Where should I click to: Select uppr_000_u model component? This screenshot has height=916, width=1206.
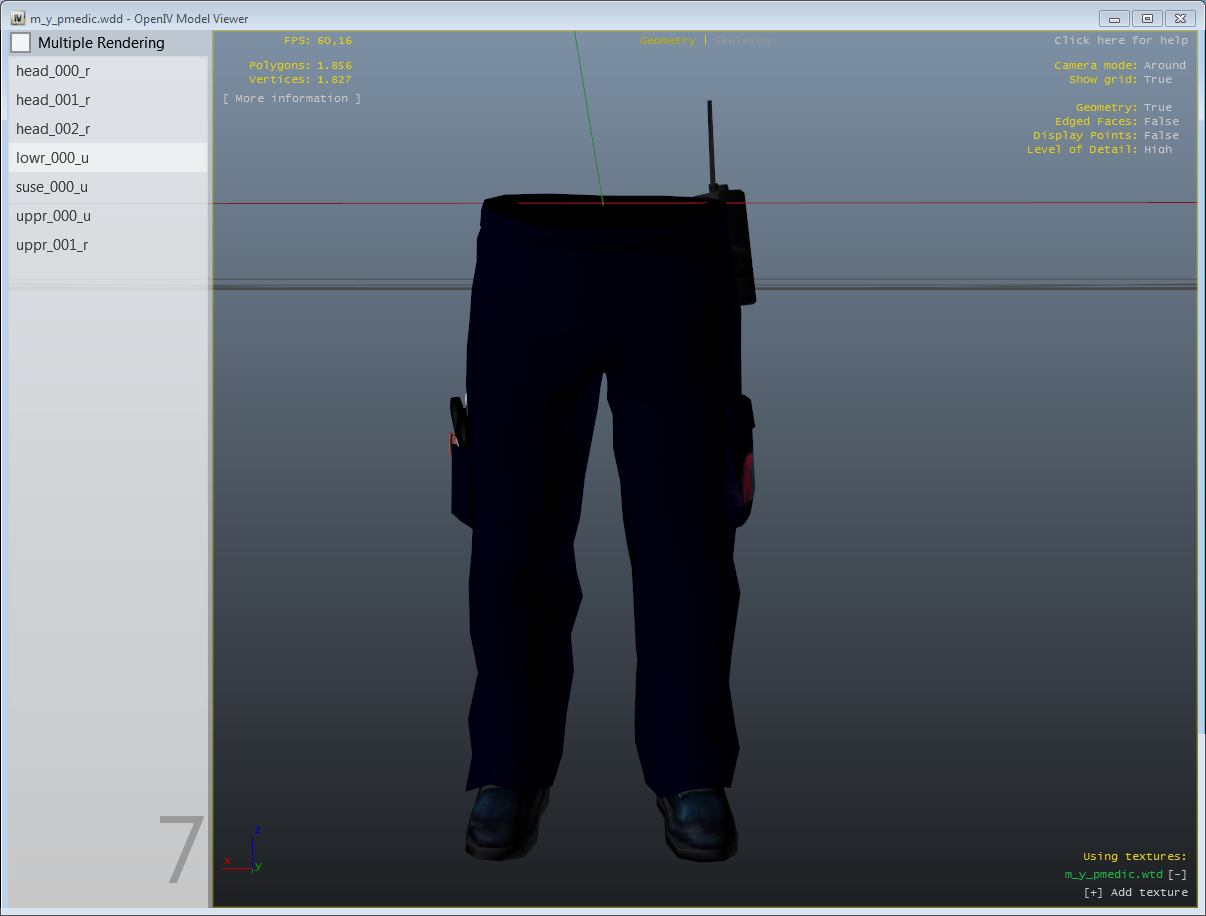[53, 216]
